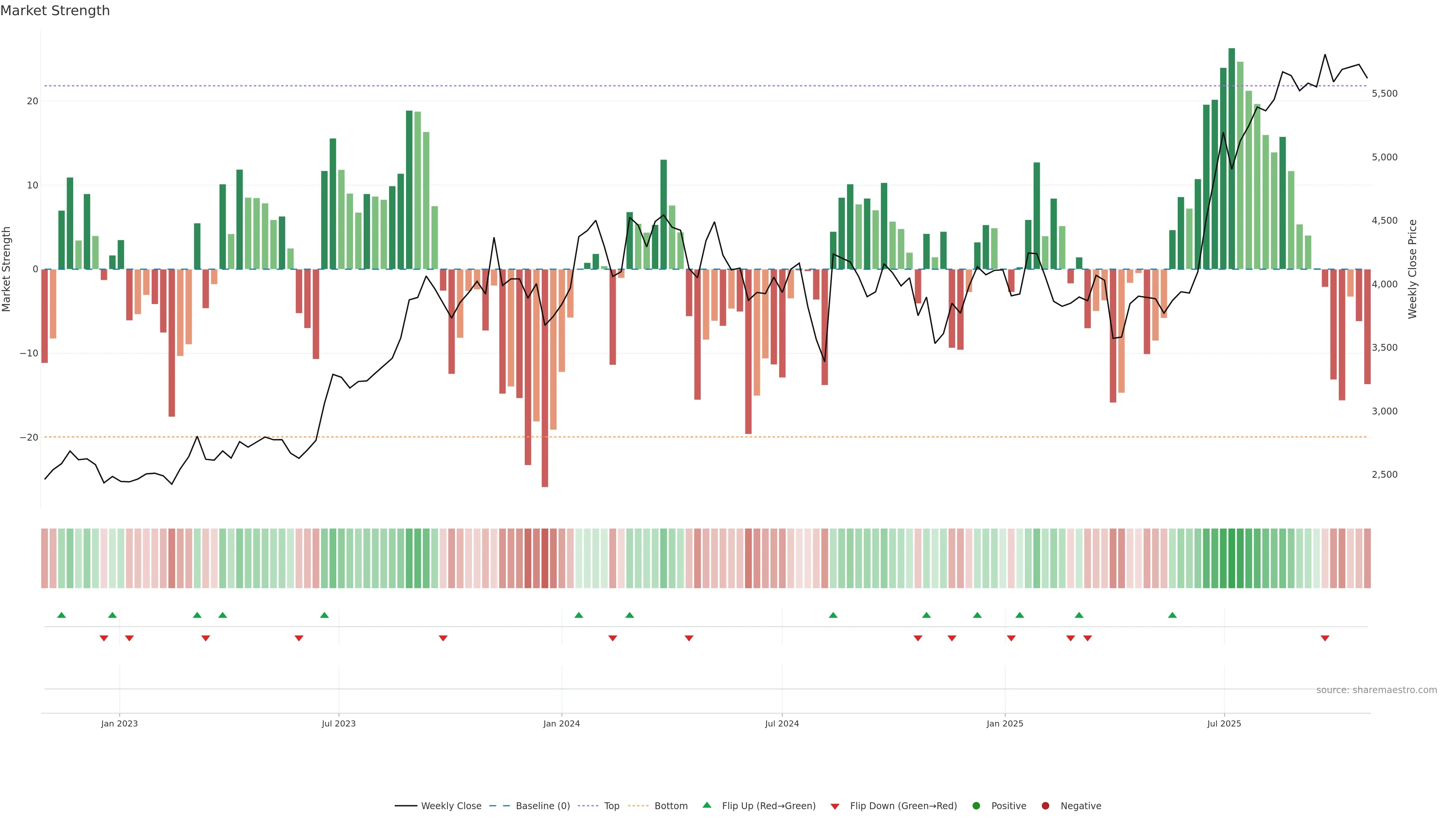Click the Market Strength chart title

pyautogui.click(x=55, y=11)
